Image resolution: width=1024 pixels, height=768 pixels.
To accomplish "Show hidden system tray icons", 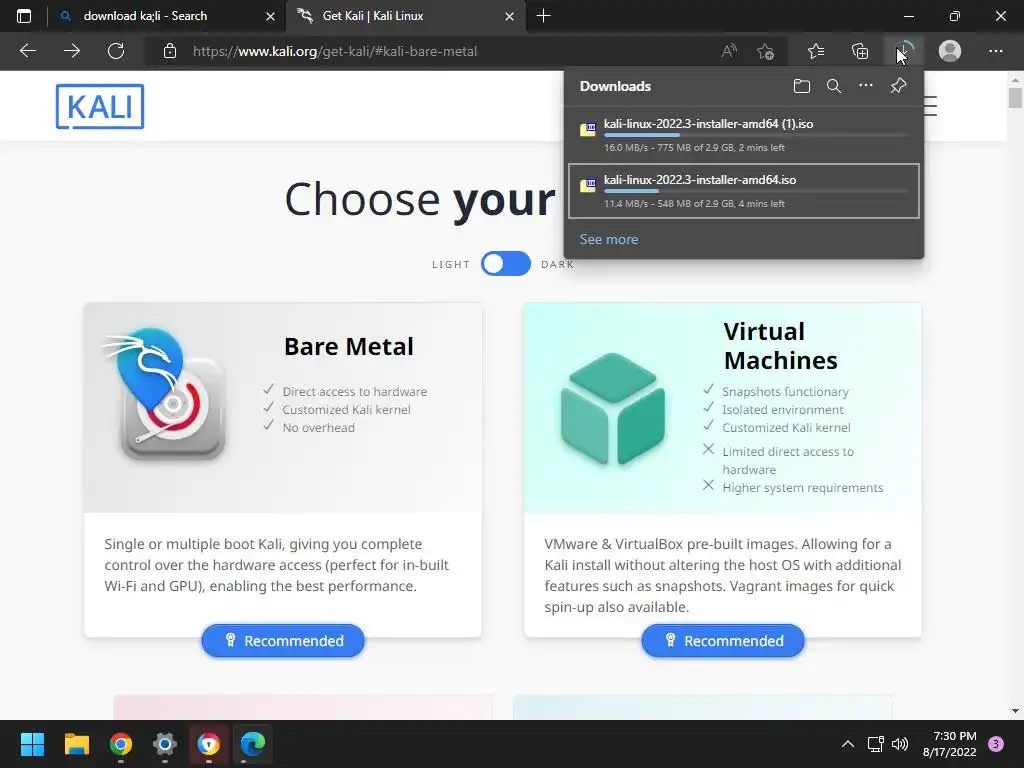I will point(848,744).
